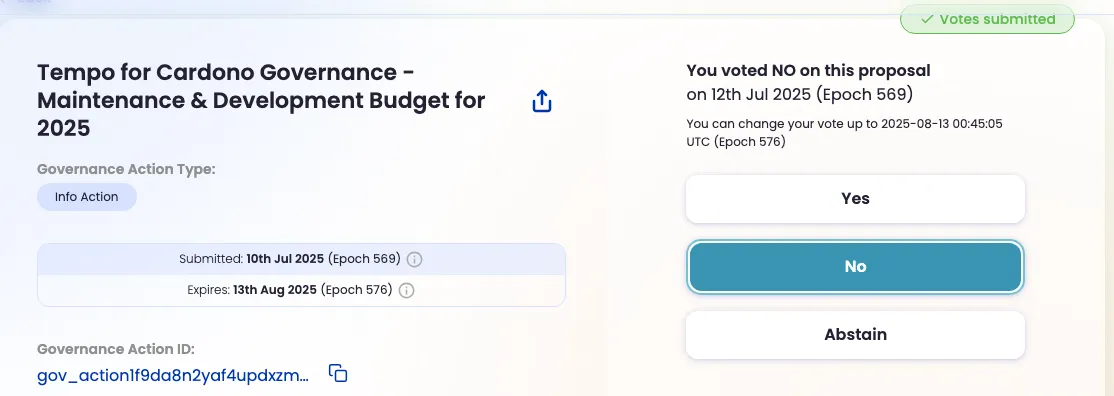
Task: Click the checkmark in Votes submitted badge
Action: (x=926, y=19)
